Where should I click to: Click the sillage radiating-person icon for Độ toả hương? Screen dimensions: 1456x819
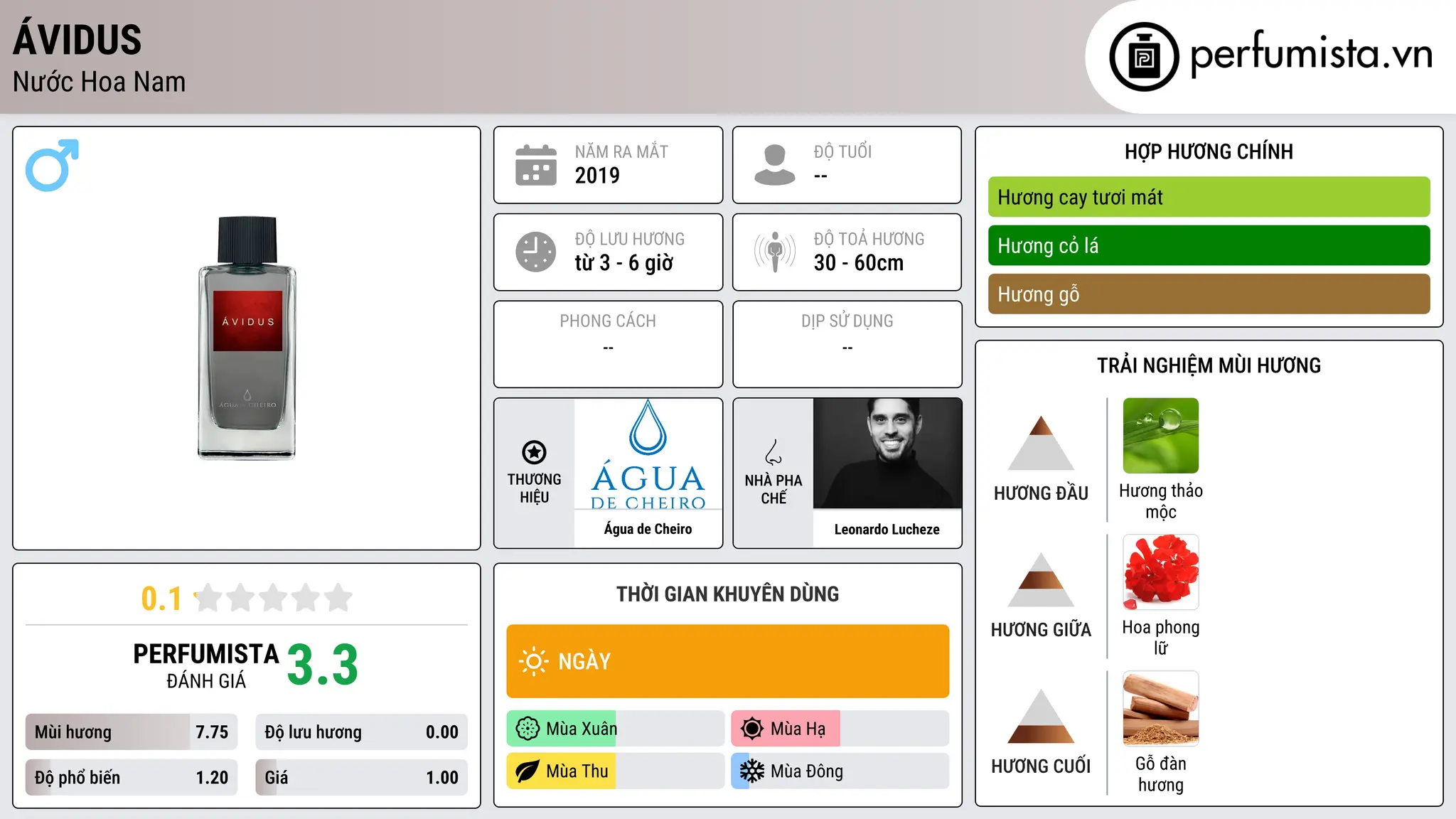coord(774,252)
